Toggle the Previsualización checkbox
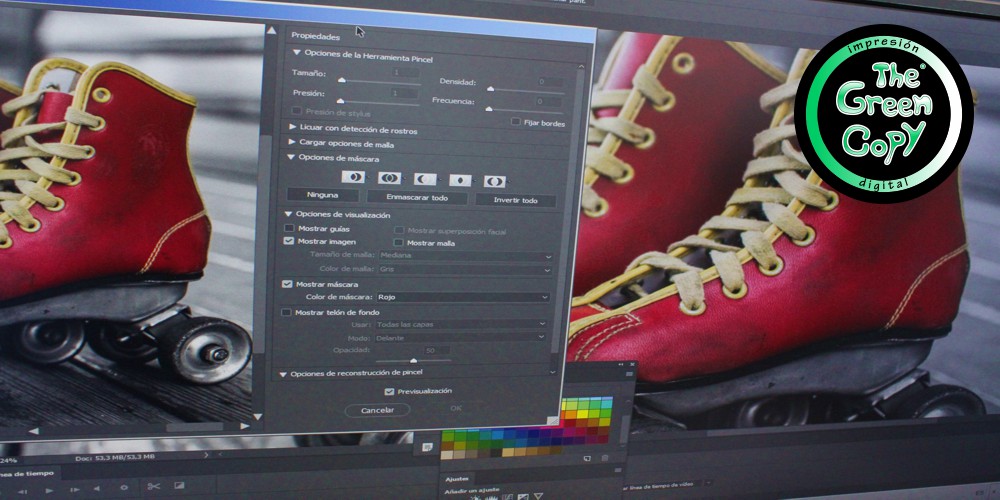The image size is (1000, 500). pyautogui.click(x=389, y=391)
